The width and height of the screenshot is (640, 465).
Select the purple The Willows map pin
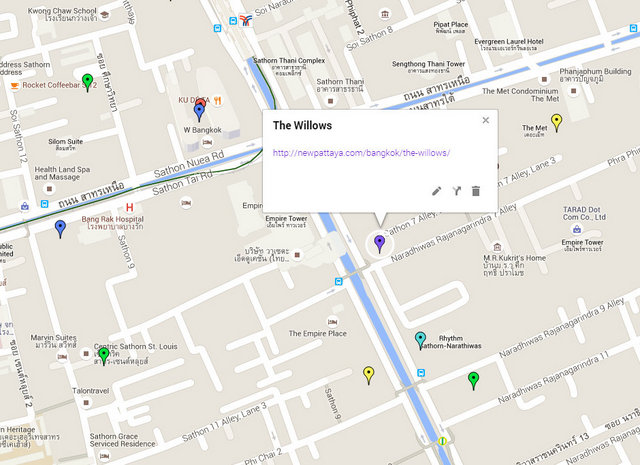(380, 244)
